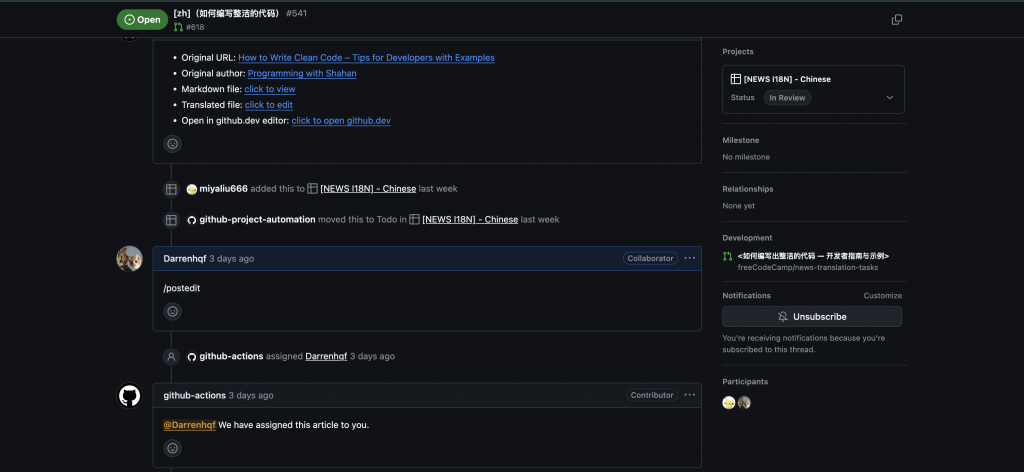Open the options menu on github-actions' comment

690,395
